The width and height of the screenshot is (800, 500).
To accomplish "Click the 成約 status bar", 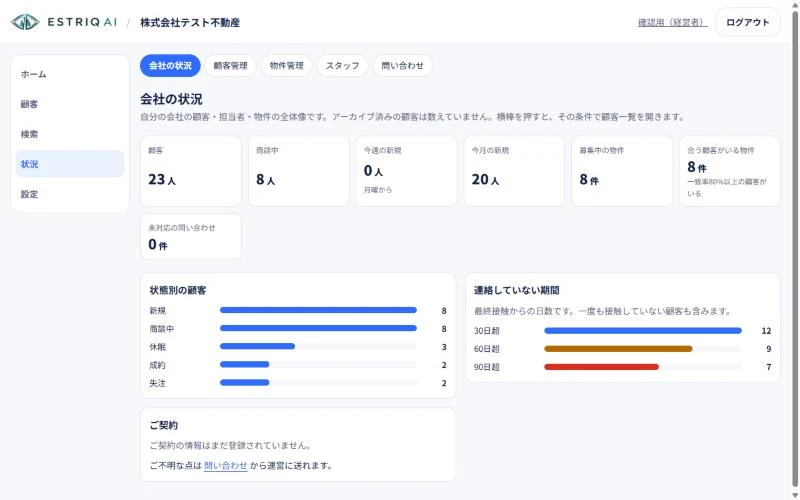I will (x=244, y=365).
